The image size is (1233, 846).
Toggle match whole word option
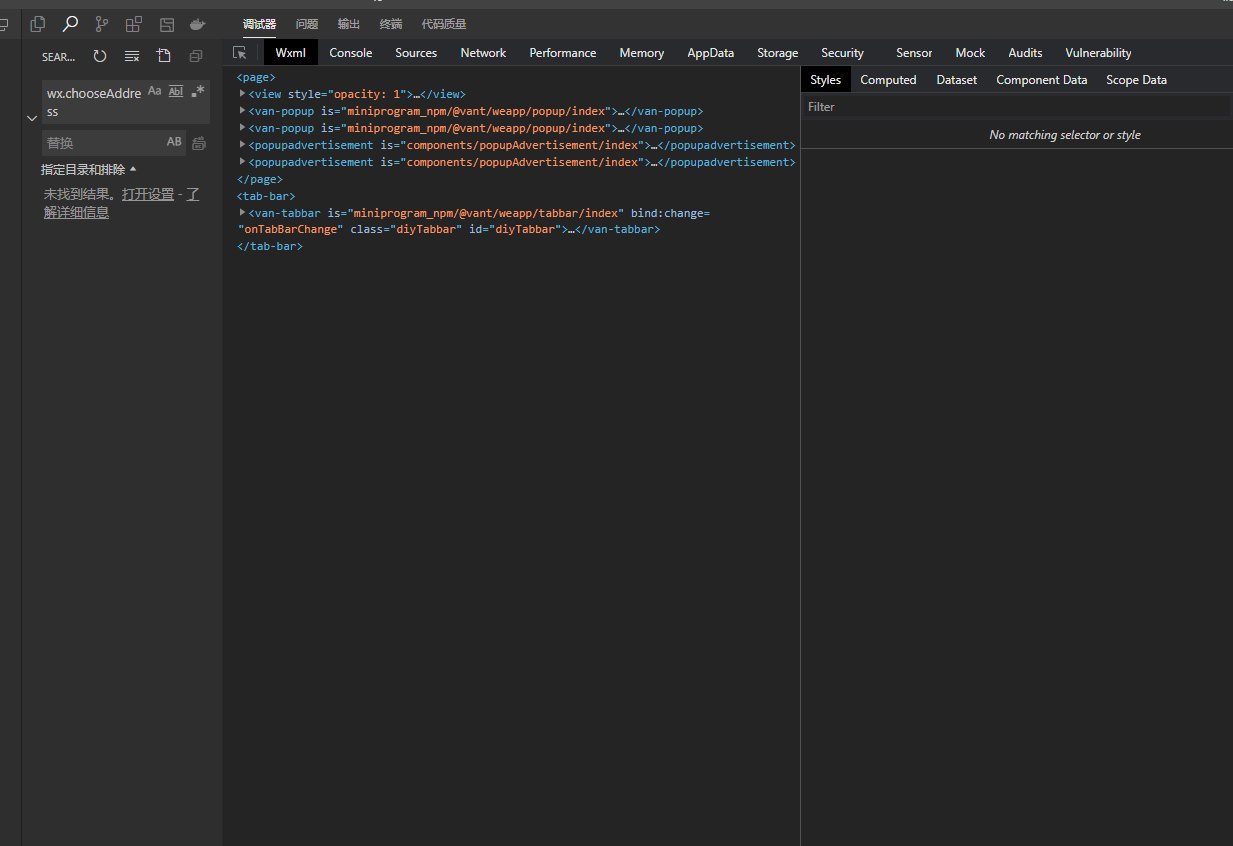[176, 91]
